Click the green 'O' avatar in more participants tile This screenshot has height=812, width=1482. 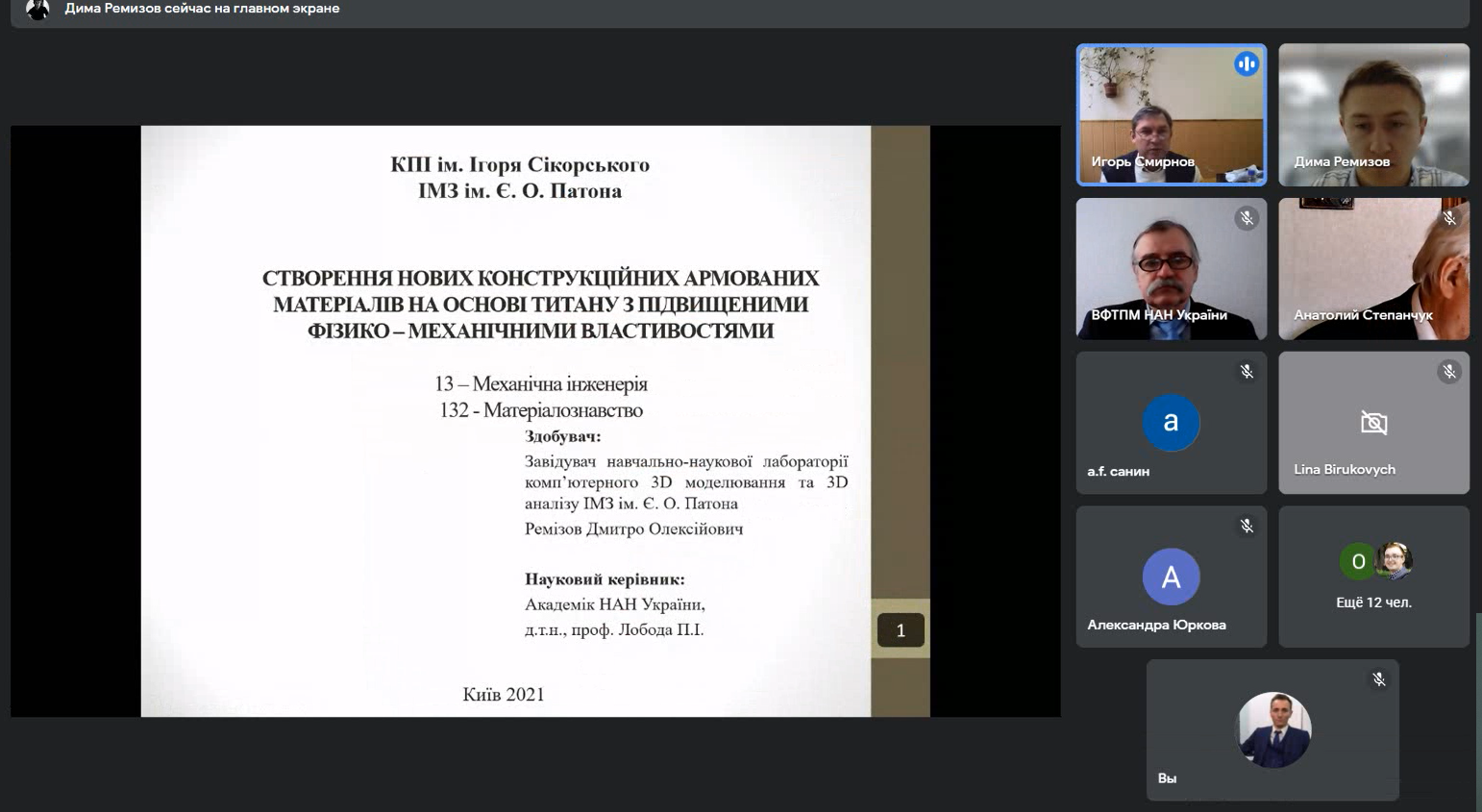(1357, 561)
